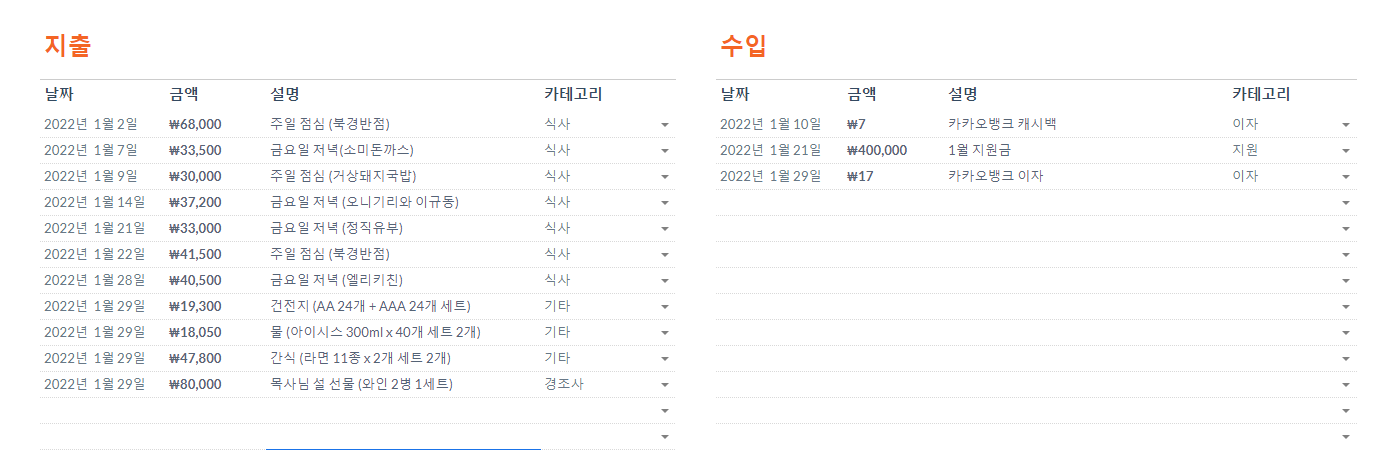Expand category dropdown for 소미돈까스 expense row
Image resolution: width=1395 pixels, height=450 pixels.
(665, 151)
